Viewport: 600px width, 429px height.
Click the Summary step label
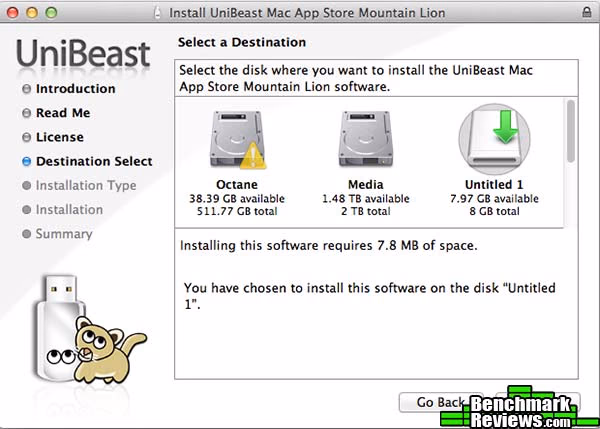click(x=64, y=234)
